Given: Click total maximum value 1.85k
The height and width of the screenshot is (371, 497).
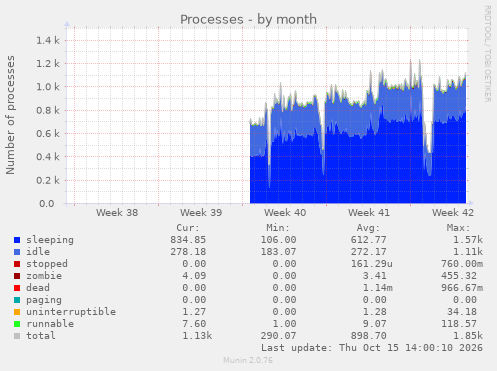Looking at the screenshot, I should coord(468,336).
